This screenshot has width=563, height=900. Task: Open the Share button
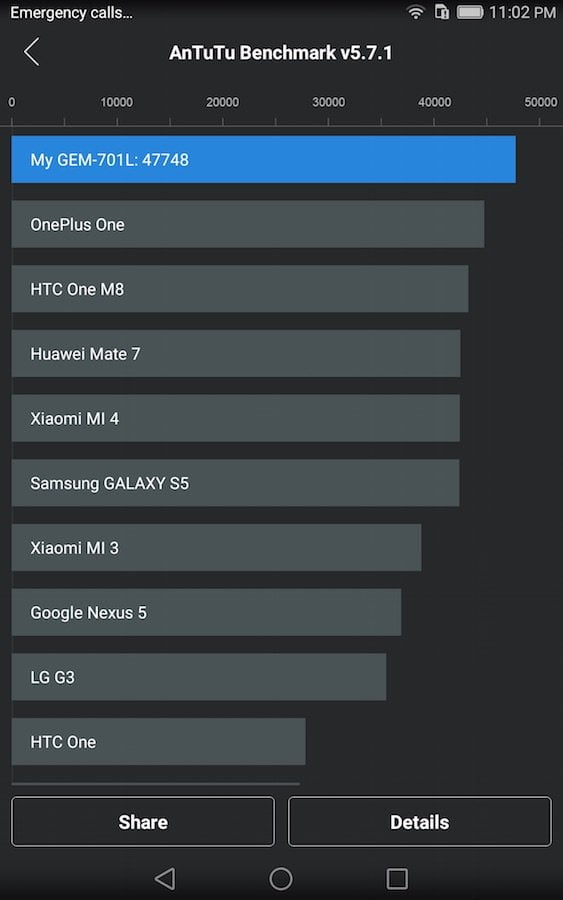(143, 821)
